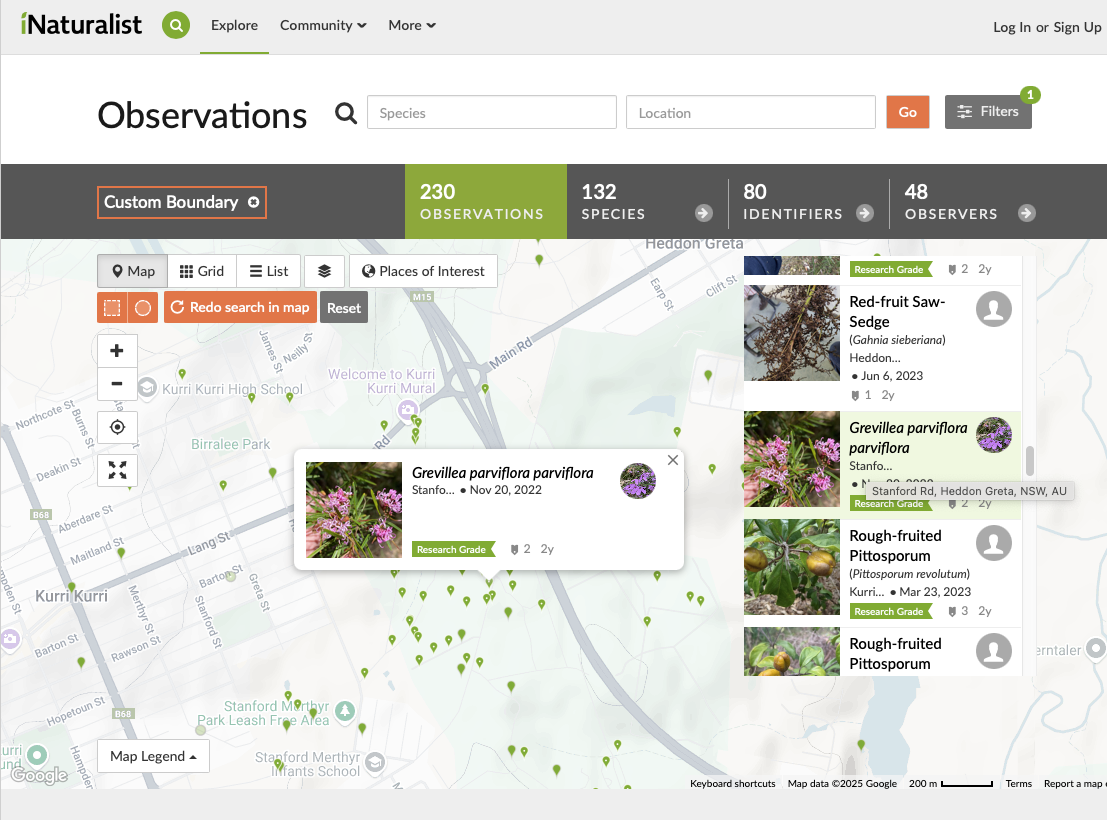Screen dimensions: 1107x820
Task: Click the green search magnifier icon
Action: (x=176, y=26)
